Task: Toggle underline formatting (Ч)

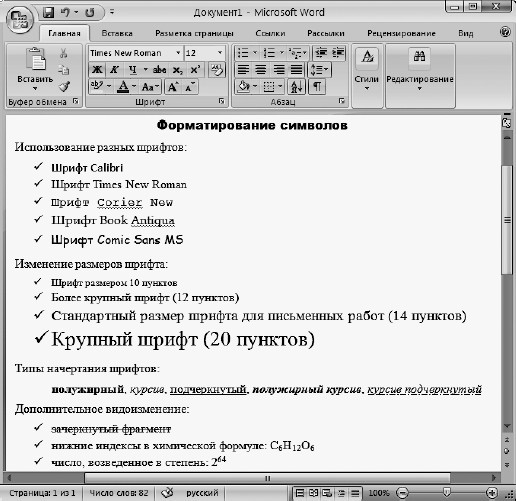Action: (133, 70)
